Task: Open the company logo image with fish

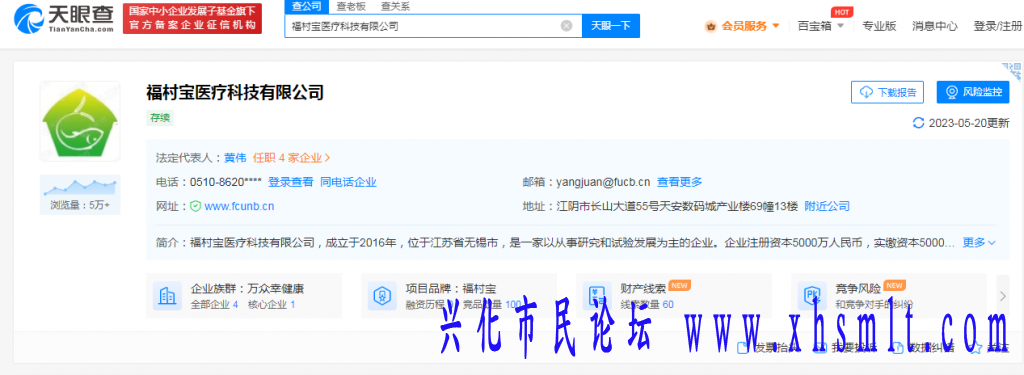Action: point(80,121)
